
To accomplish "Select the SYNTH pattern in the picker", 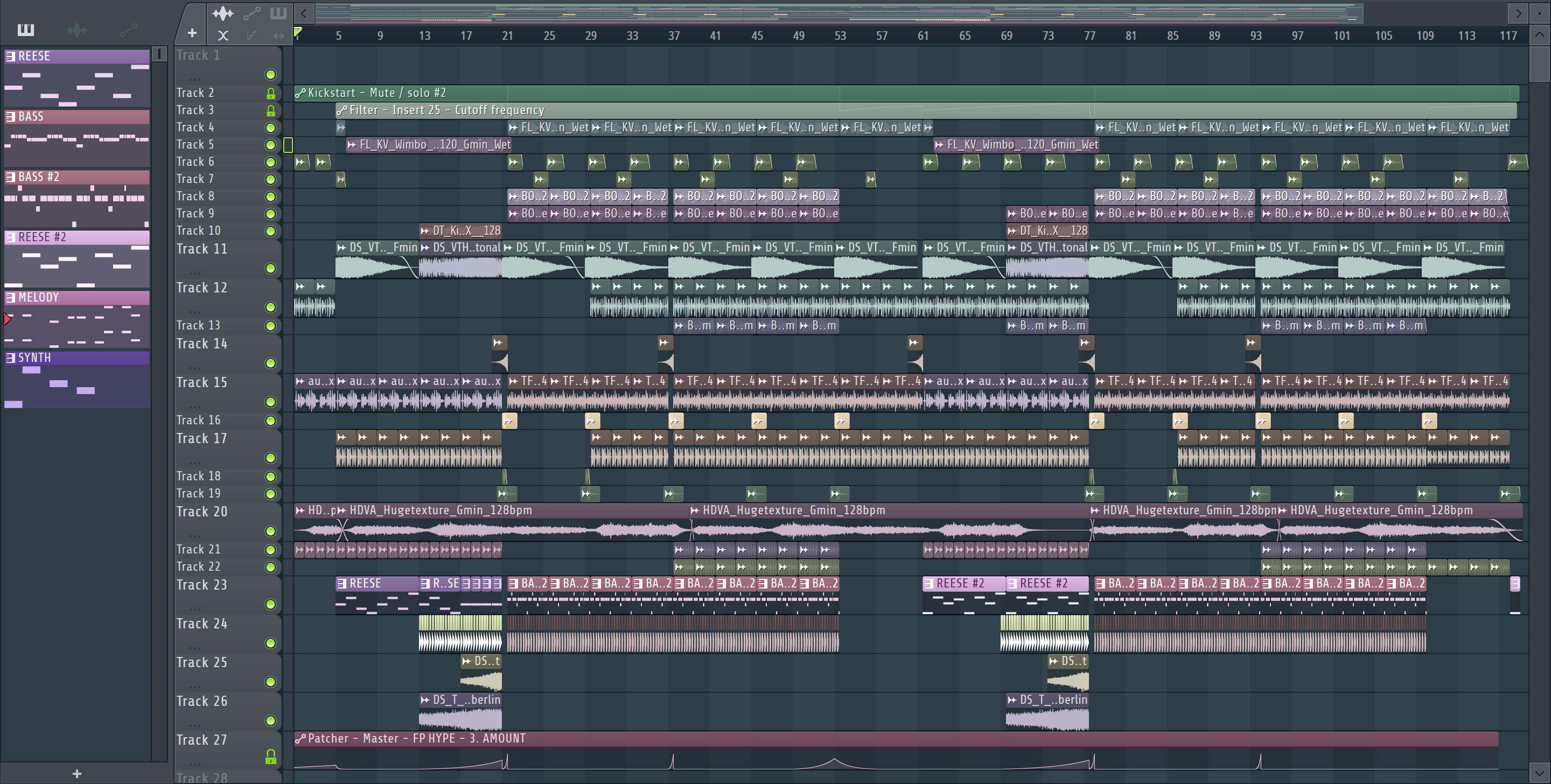I will [77, 380].
